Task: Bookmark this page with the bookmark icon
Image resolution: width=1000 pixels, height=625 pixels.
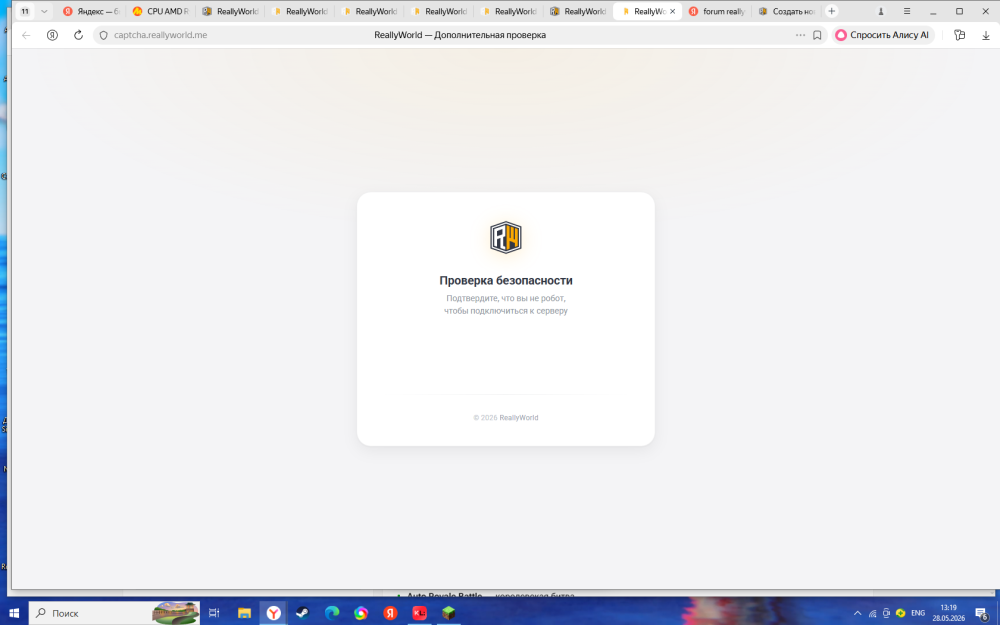Action: pyautogui.click(x=817, y=35)
